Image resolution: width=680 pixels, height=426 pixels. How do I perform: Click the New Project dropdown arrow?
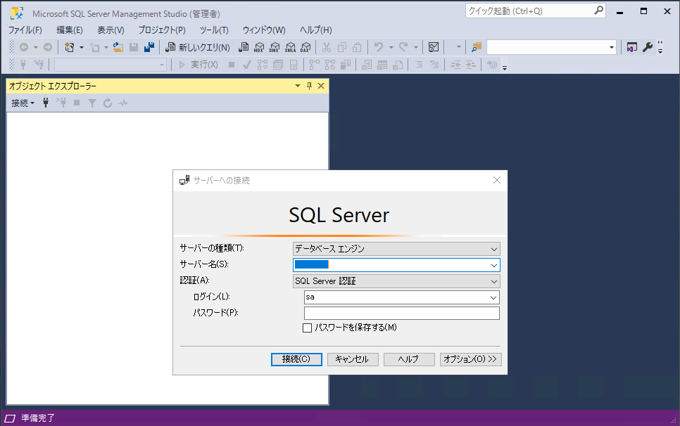82,47
